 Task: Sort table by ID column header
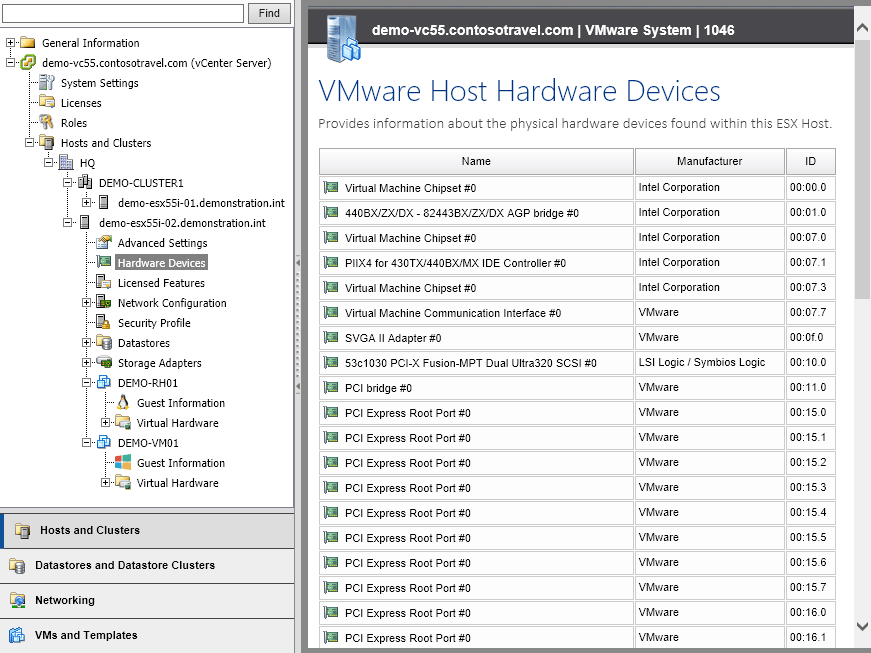point(810,161)
